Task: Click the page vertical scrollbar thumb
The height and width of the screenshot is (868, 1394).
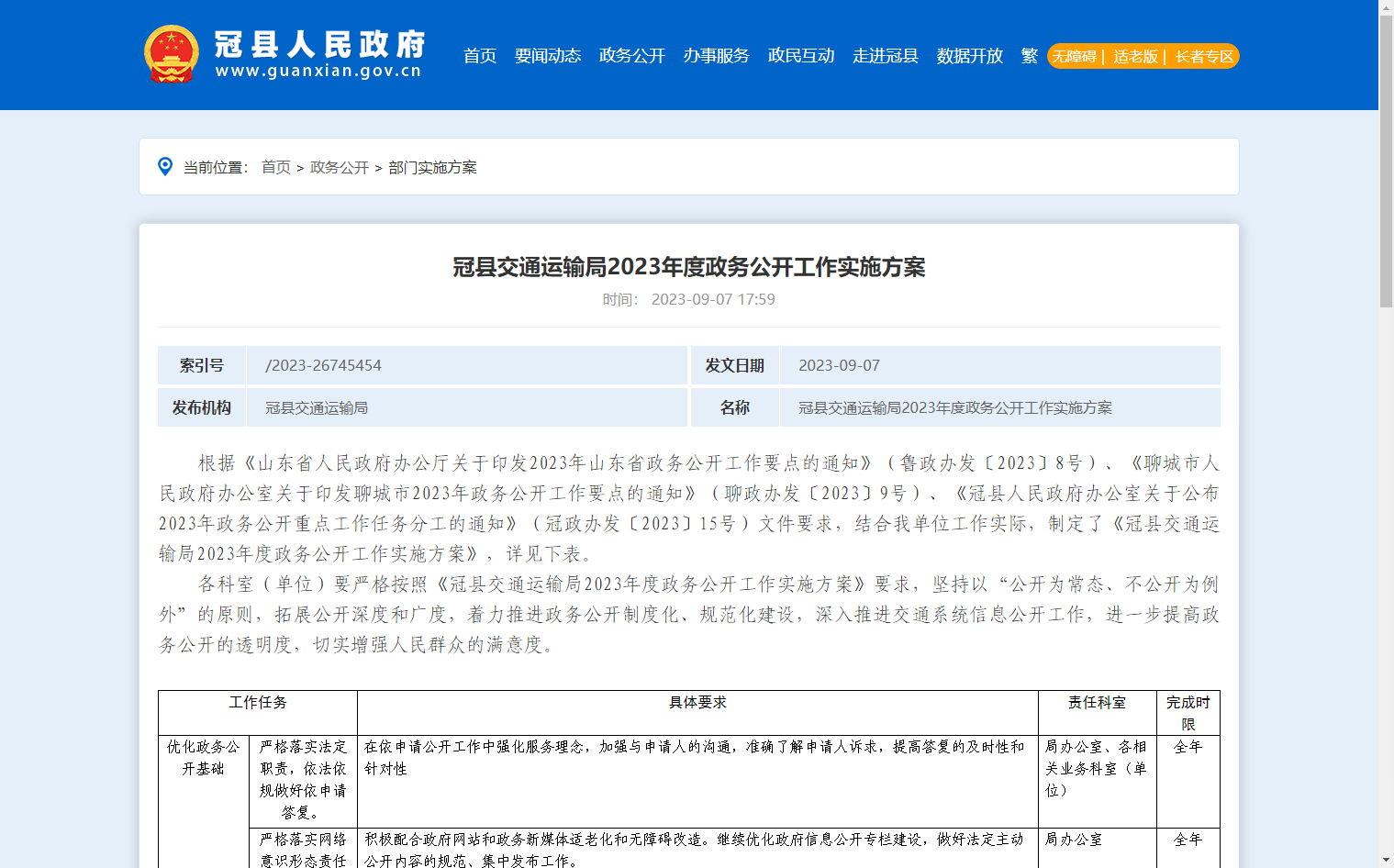Action: [x=1386, y=161]
